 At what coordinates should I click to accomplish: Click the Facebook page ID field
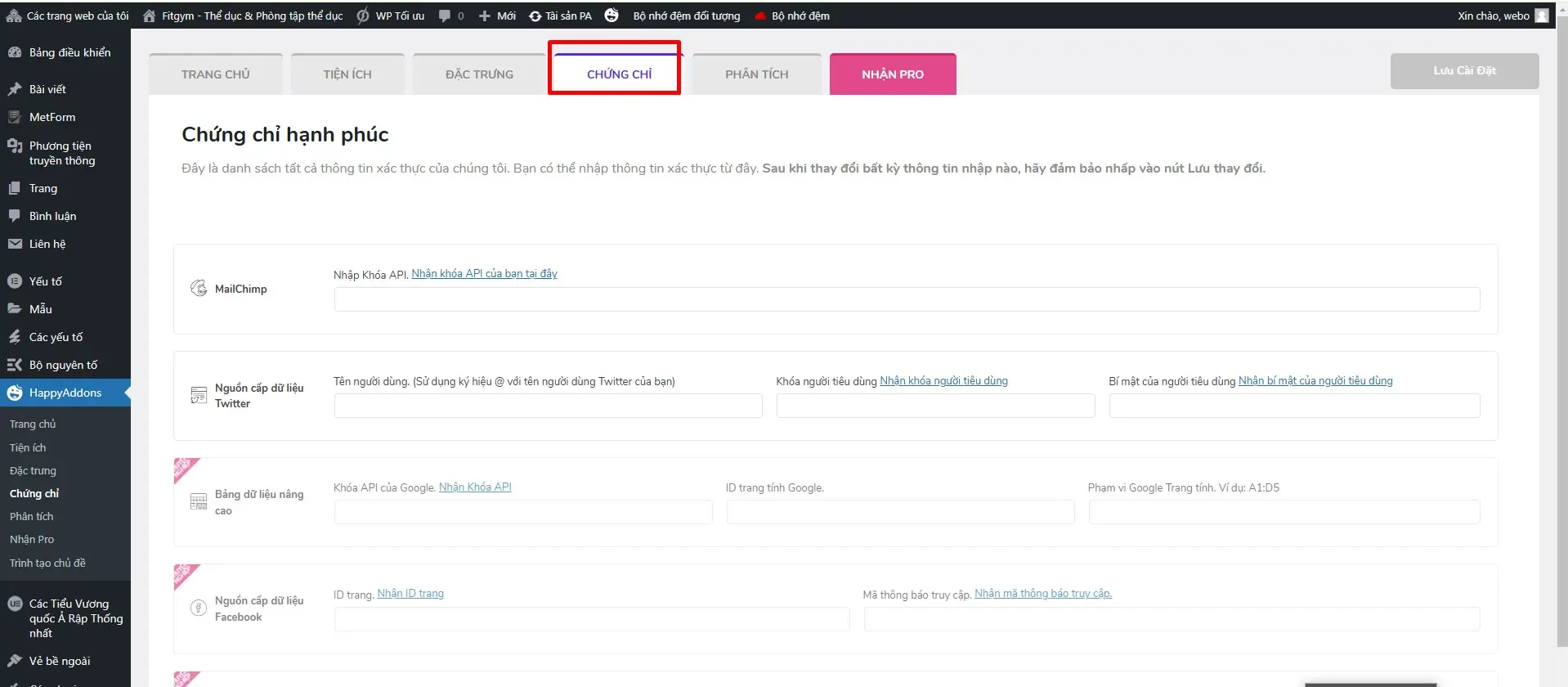click(592, 619)
